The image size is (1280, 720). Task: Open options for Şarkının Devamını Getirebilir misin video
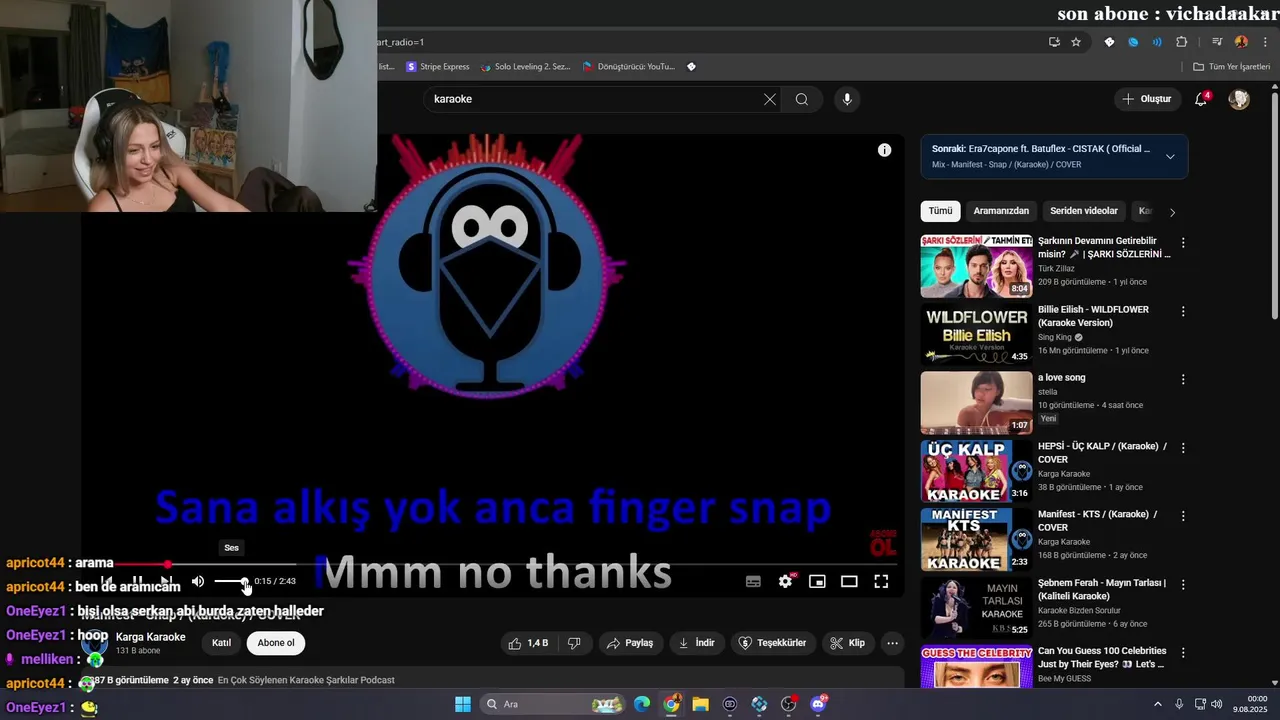1183,243
